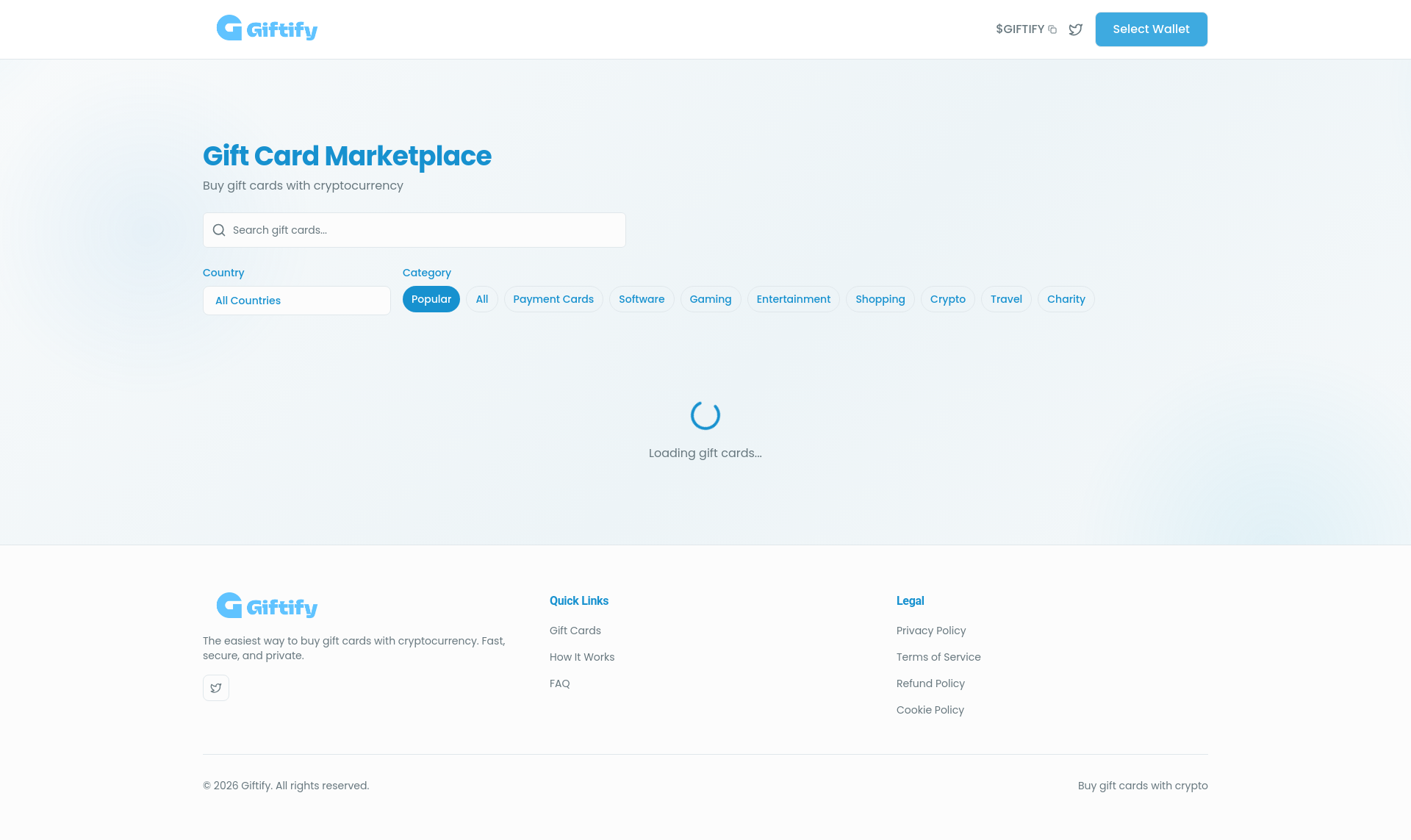
Task: Click the Giftify logo in the header
Action: (267, 29)
